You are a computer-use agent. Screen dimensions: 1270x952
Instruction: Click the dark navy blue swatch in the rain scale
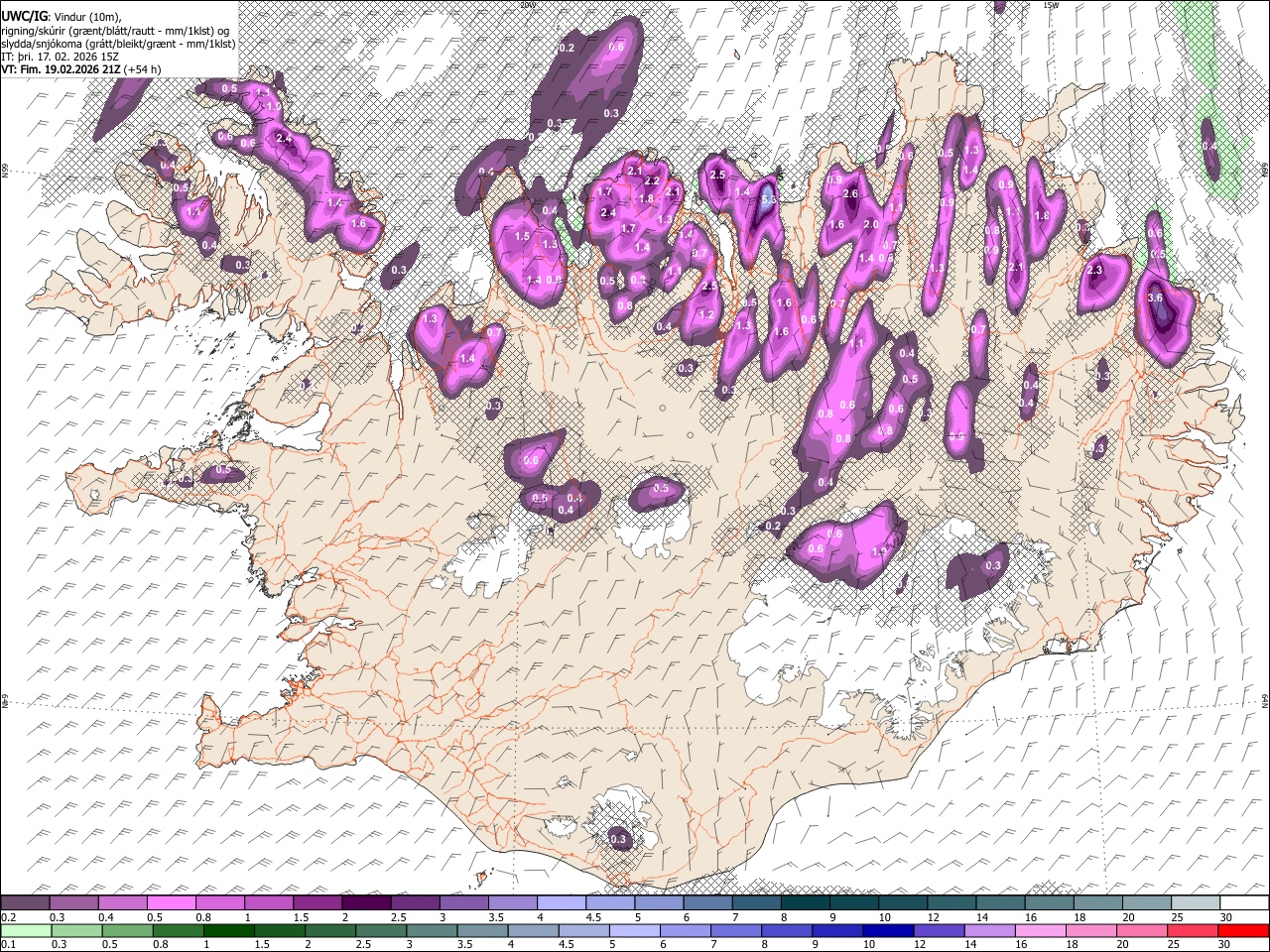click(886, 930)
